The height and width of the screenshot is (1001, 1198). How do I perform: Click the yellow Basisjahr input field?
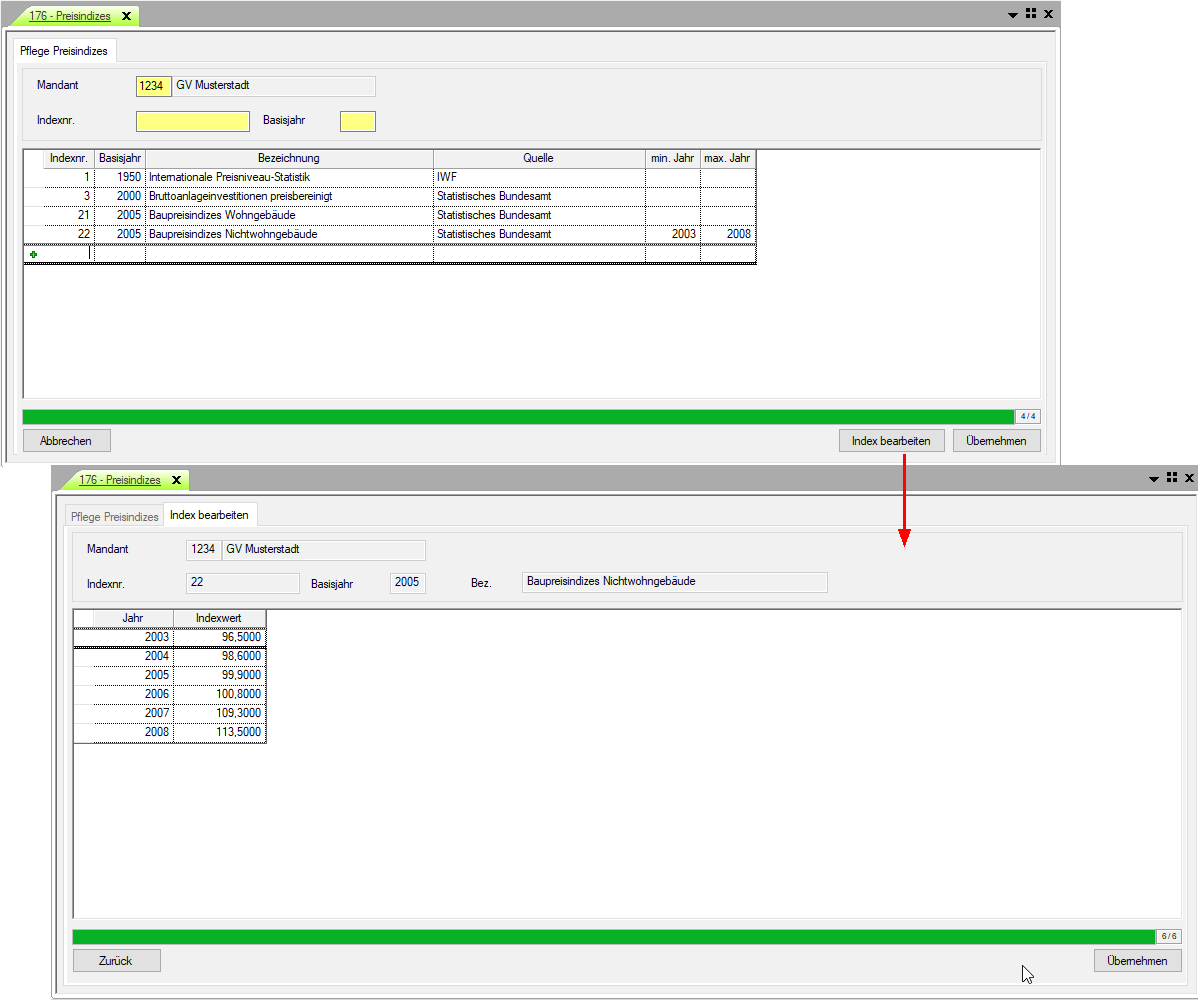point(357,121)
